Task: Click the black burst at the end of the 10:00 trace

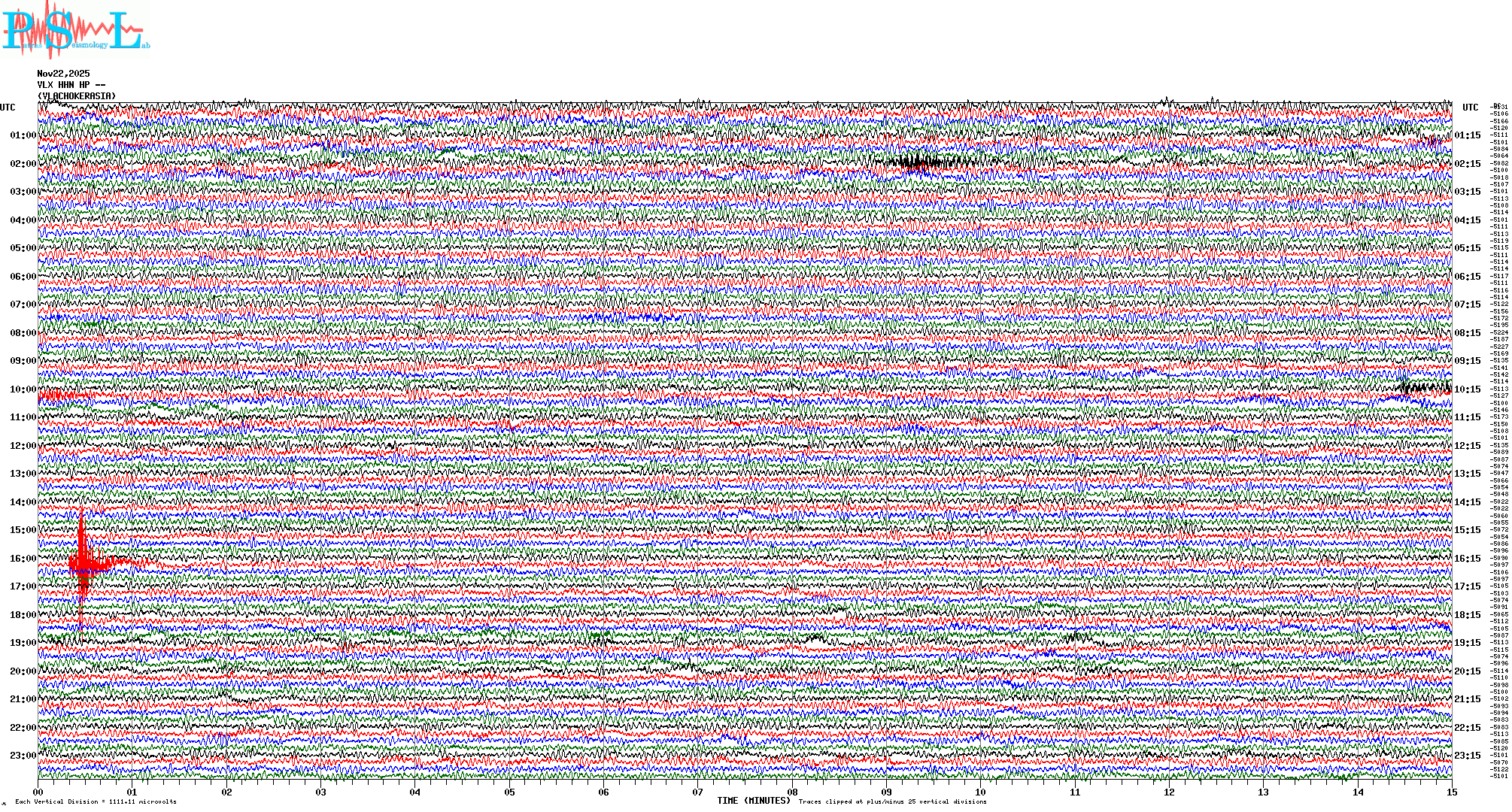Action: [1425, 388]
